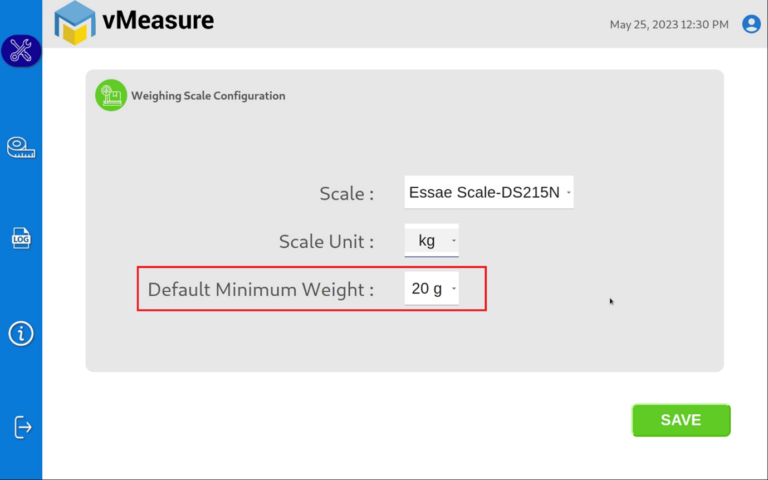The width and height of the screenshot is (768, 480).
Task: Click the arrow beside Essae Scale-DS215N
Action: (x=568, y=192)
